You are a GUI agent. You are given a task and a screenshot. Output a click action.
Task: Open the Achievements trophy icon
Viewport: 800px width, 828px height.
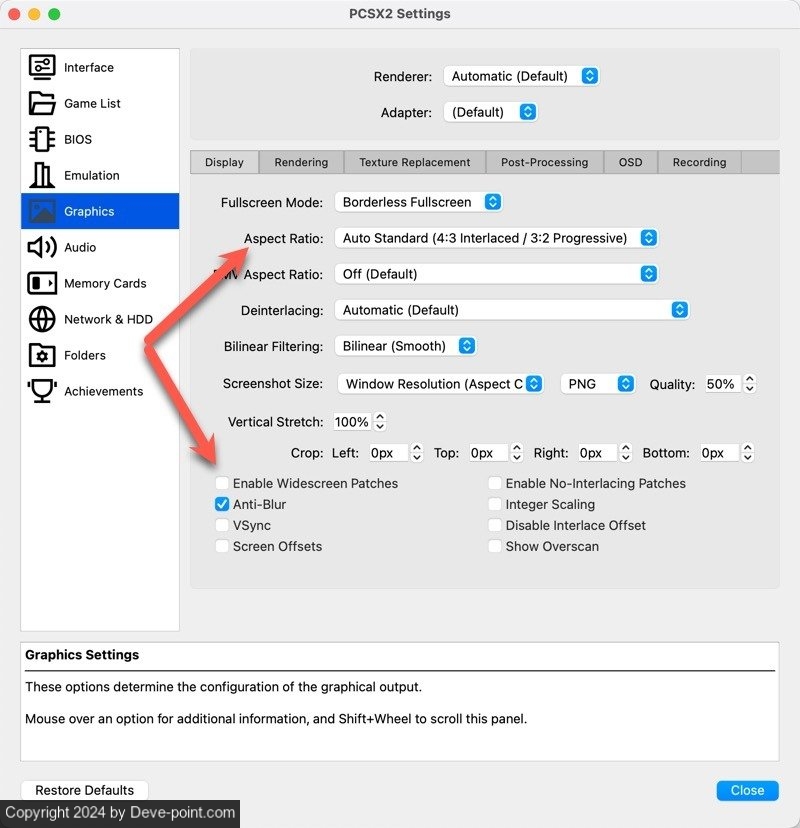[x=42, y=391]
